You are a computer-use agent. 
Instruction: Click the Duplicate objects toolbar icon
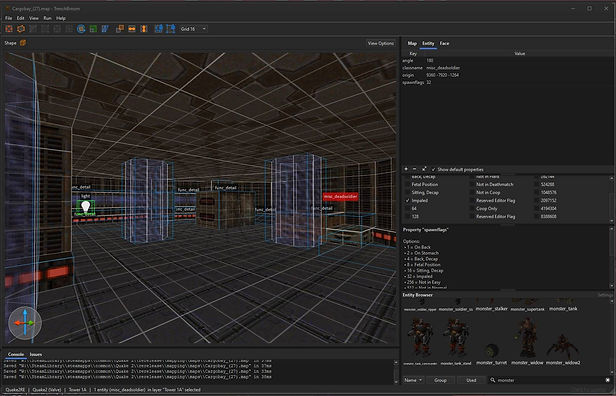tap(120, 29)
